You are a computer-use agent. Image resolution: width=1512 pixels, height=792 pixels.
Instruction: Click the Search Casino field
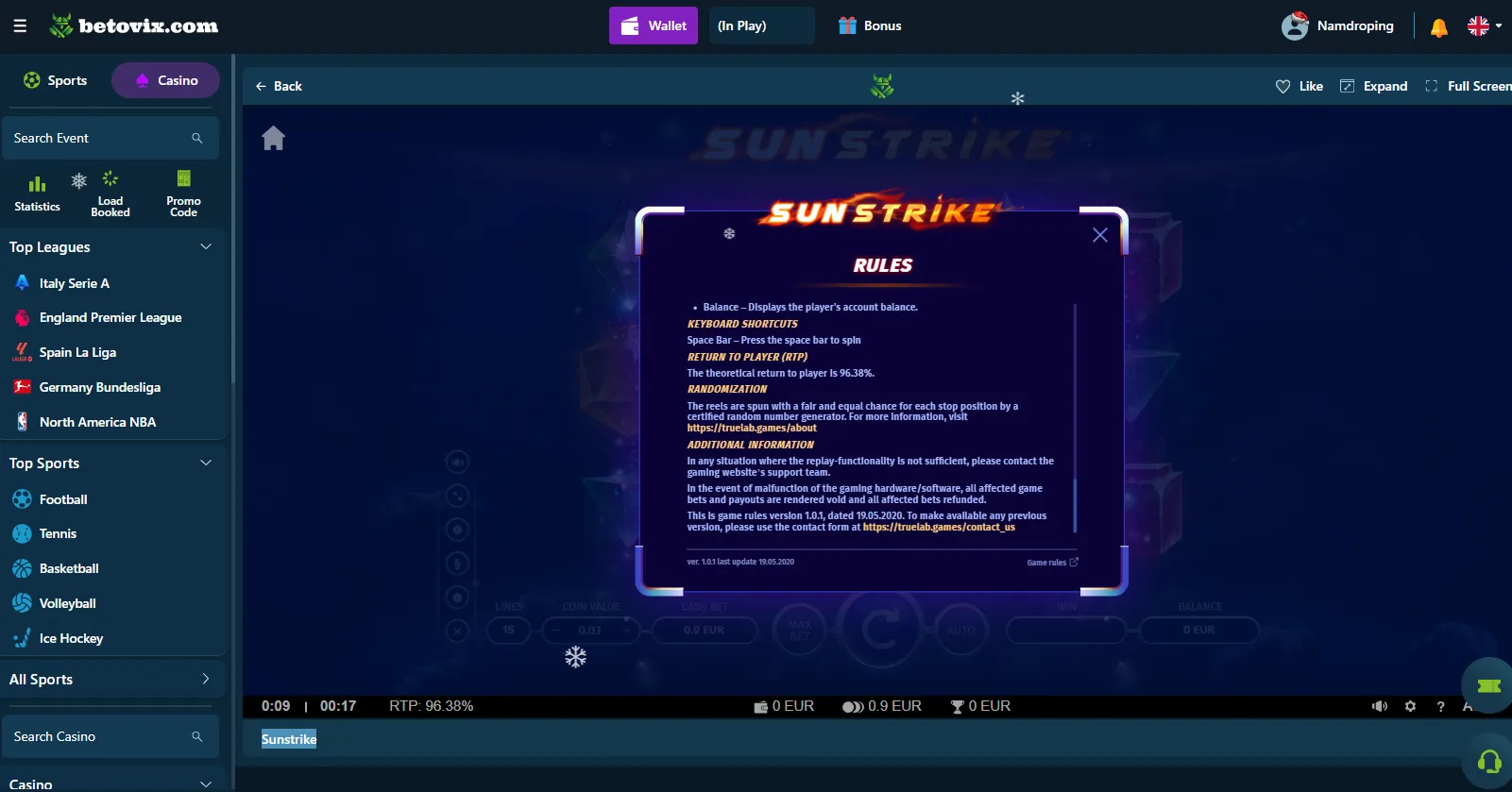pos(110,736)
